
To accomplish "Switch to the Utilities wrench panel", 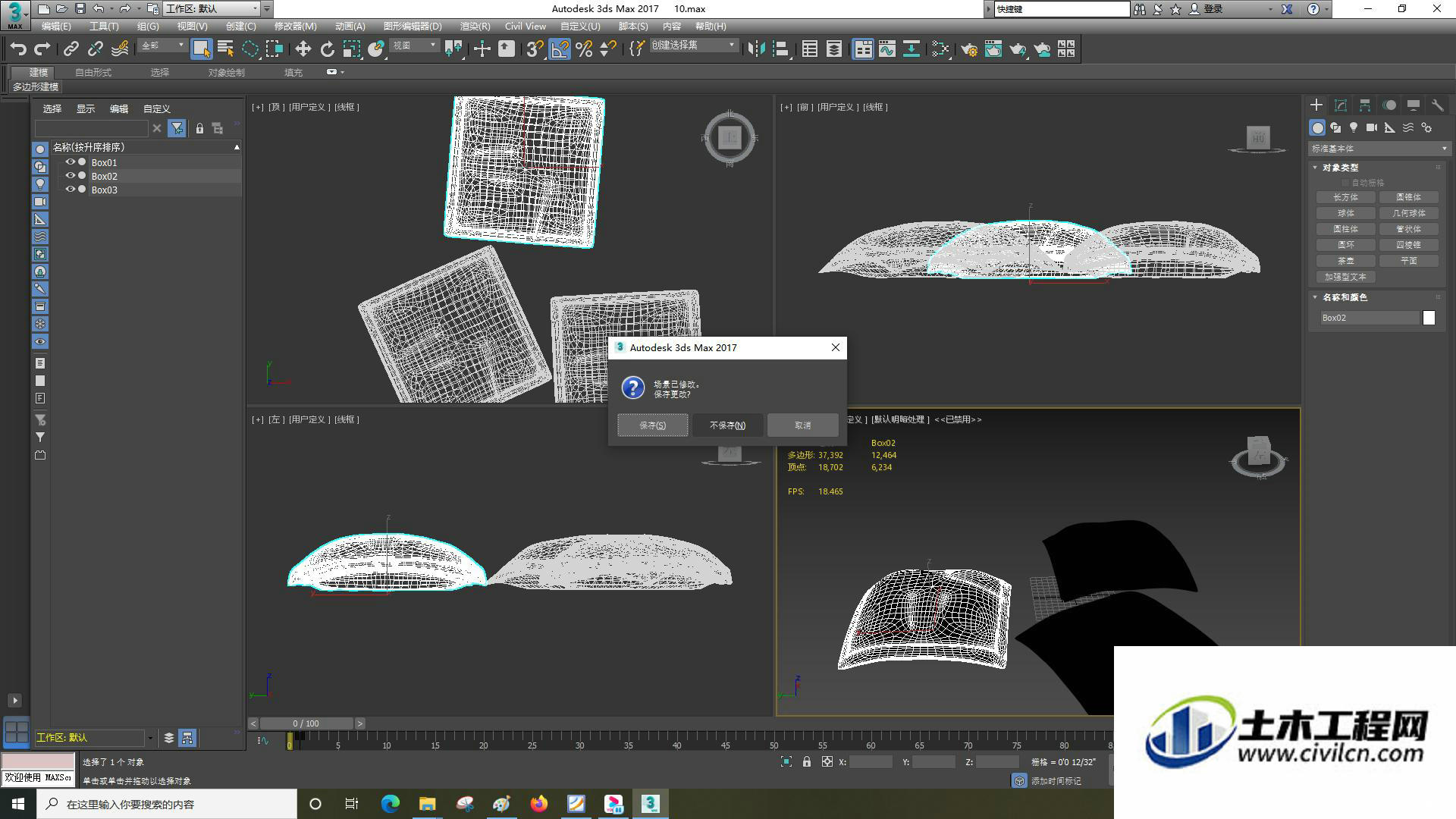I will (x=1437, y=105).
